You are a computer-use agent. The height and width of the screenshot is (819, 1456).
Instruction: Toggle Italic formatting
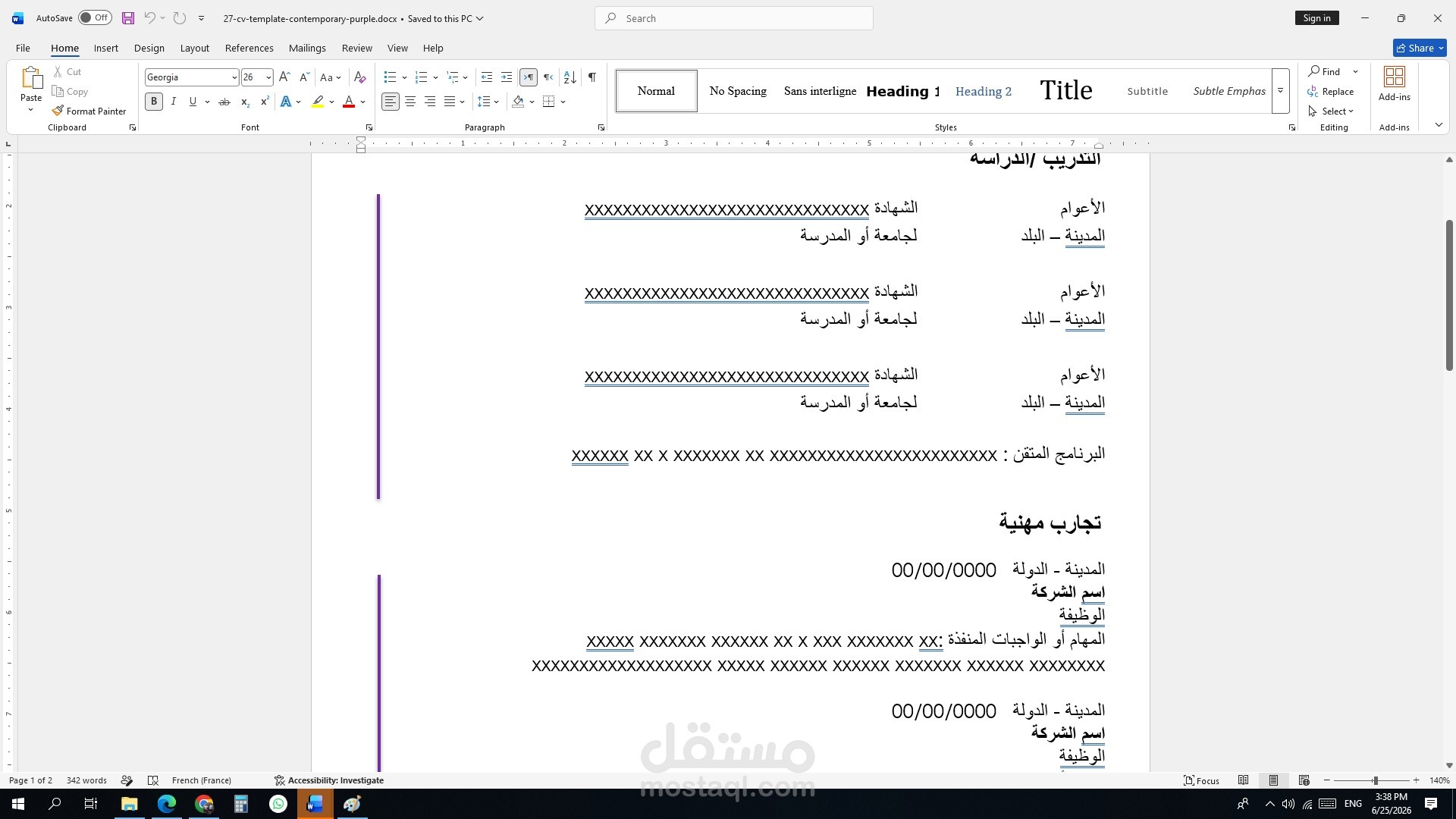(x=174, y=102)
